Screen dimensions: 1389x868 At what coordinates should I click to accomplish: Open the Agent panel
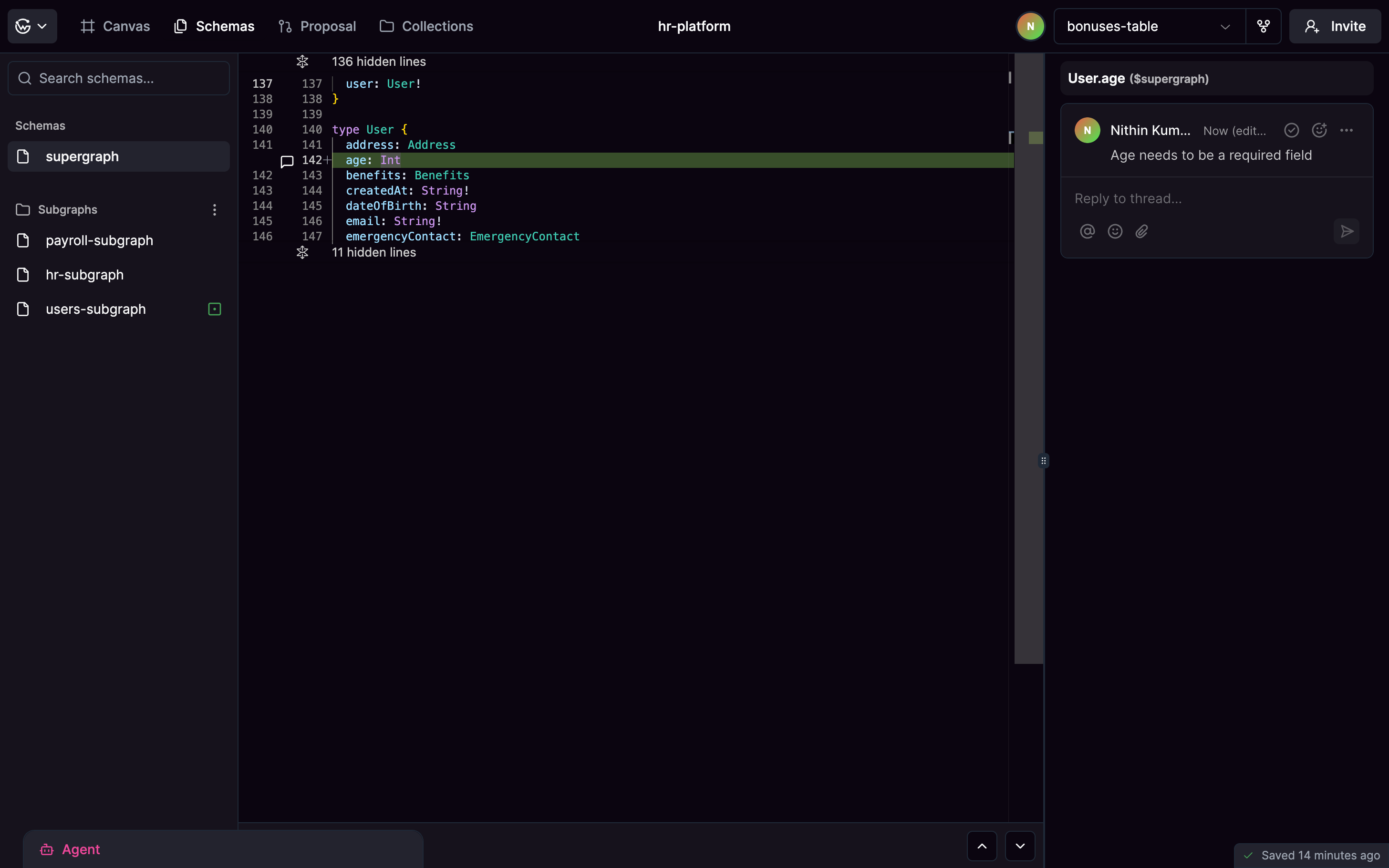tap(70, 849)
